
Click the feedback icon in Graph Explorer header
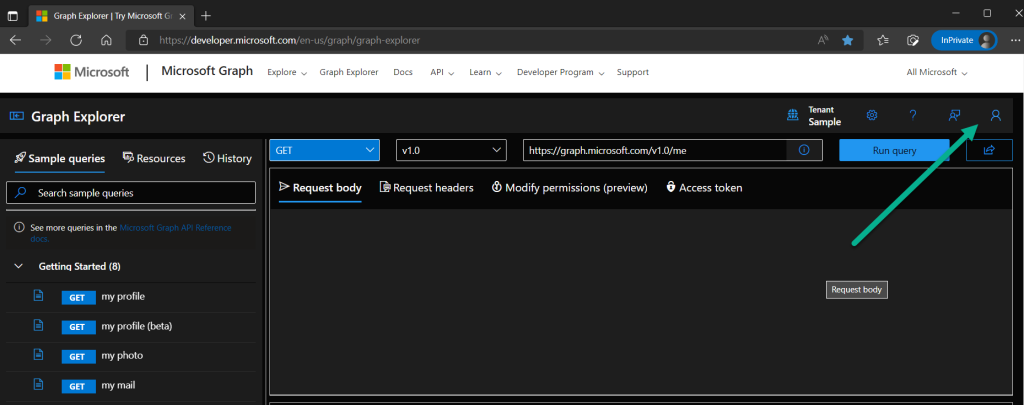(x=954, y=116)
